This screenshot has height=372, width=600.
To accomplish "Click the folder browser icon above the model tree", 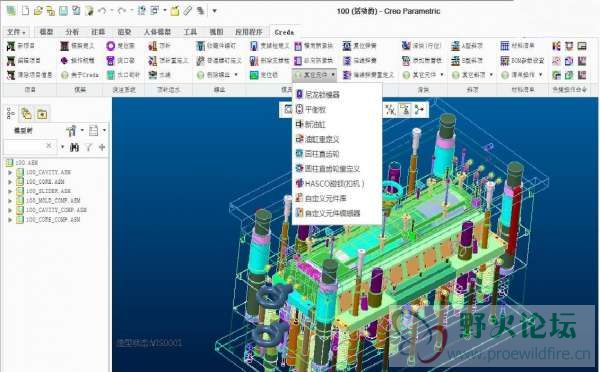I will [42, 114].
